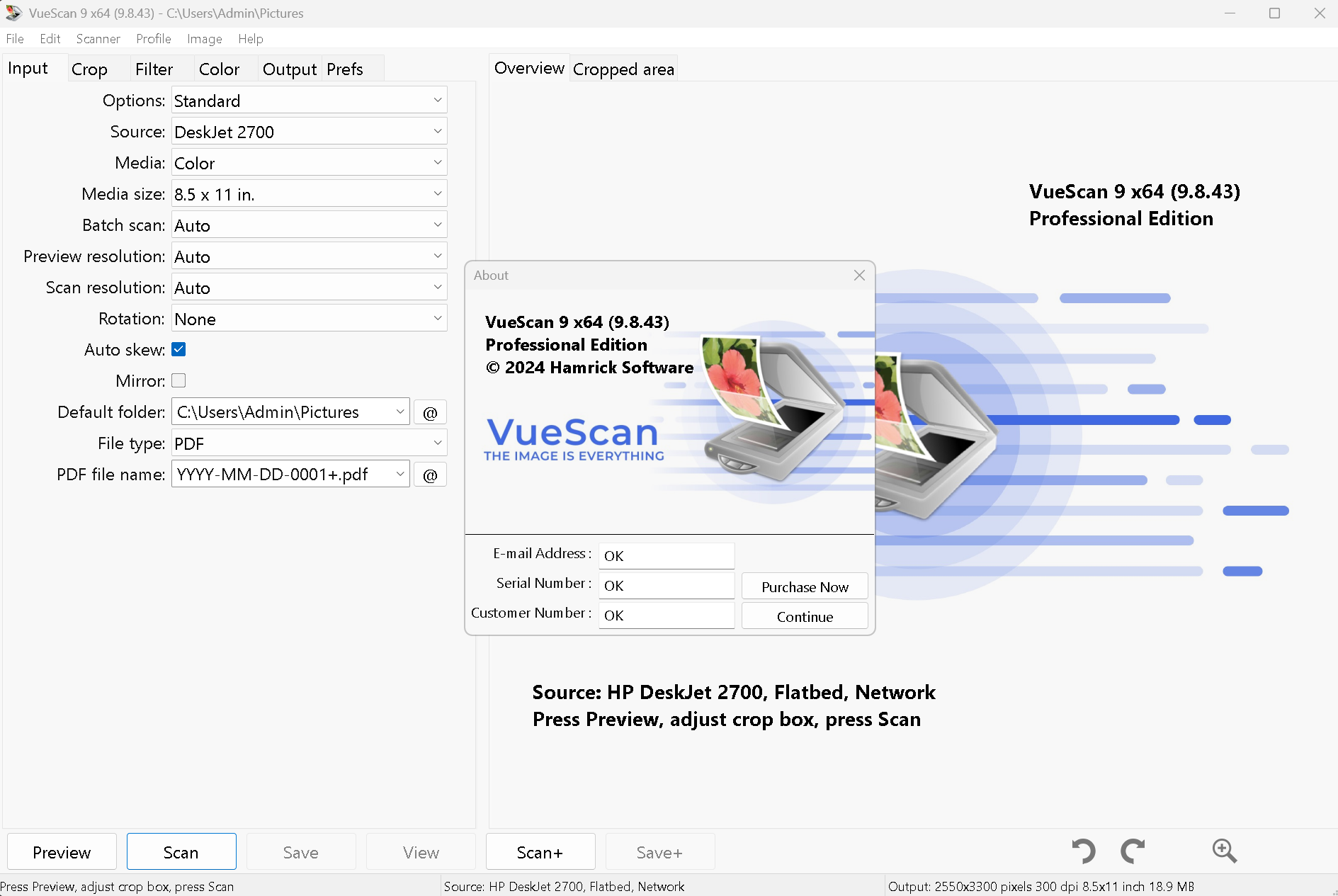
Task: Open the Help menu
Action: [251, 39]
